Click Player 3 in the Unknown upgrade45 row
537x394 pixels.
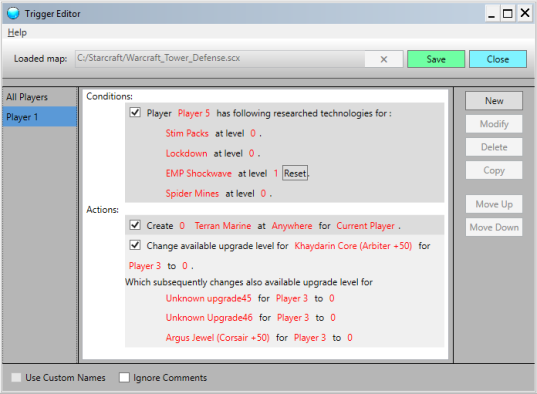pos(292,298)
